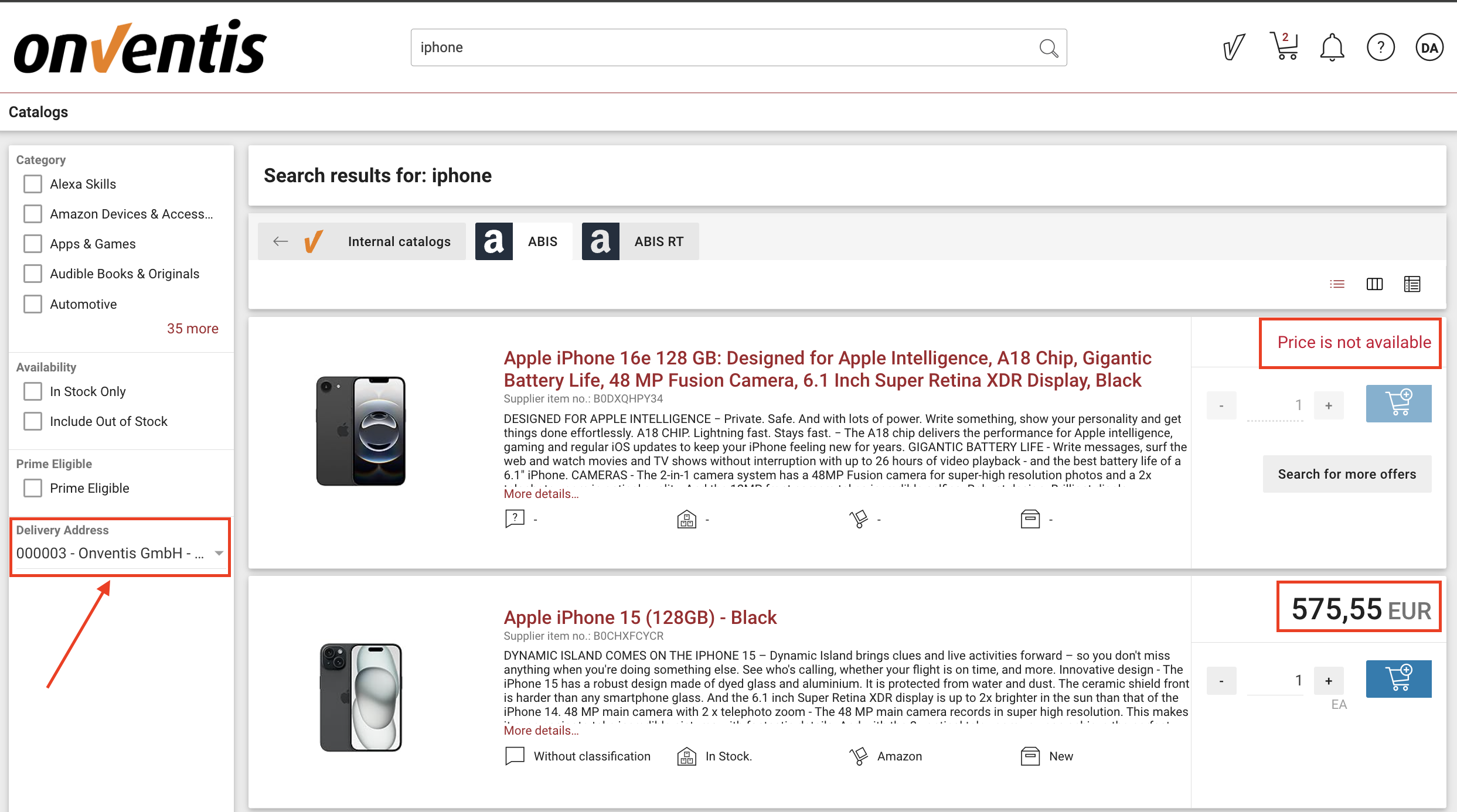Open the notifications bell
Viewport: 1457px width, 812px height.
1332,47
